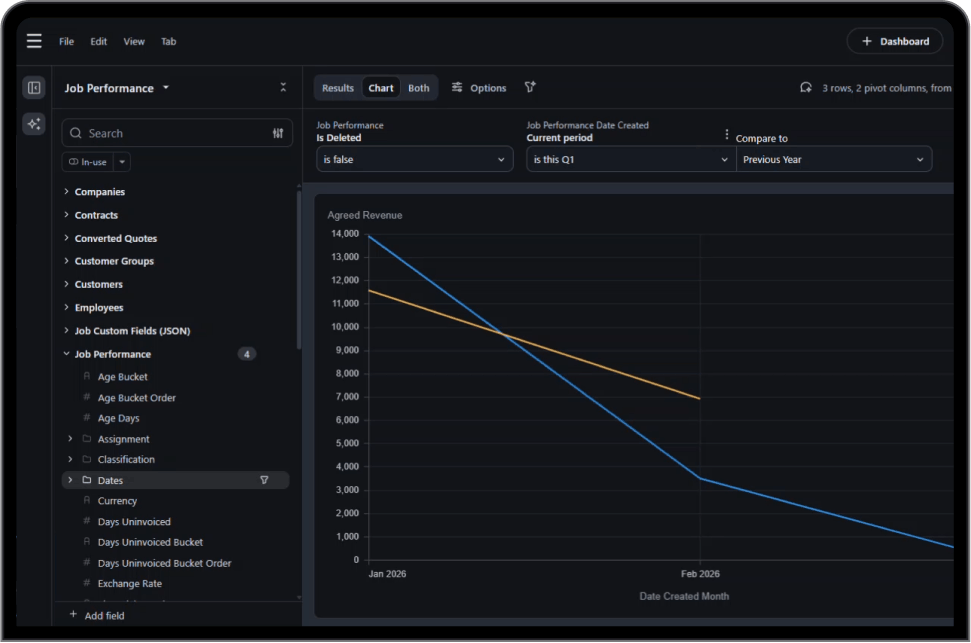Open the File menu
The width and height of the screenshot is (971, 643).
pos(66,42)
